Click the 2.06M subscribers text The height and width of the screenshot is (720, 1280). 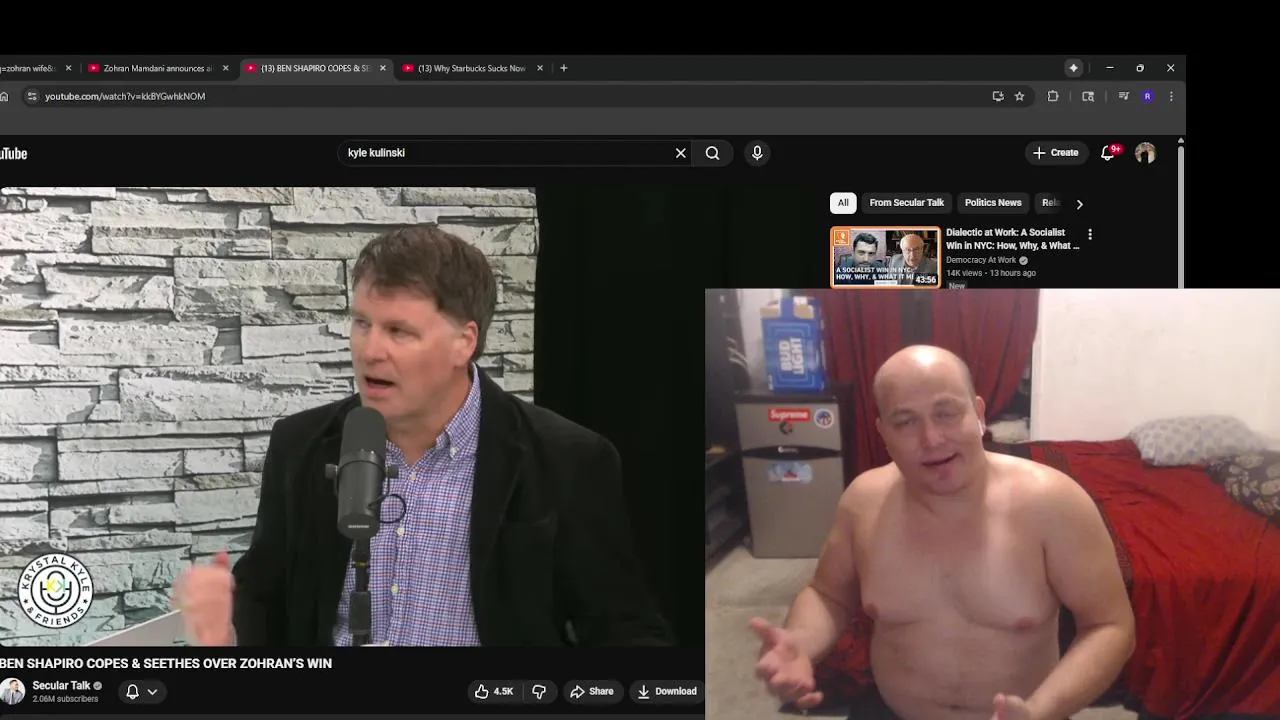[x=65, y=699]
